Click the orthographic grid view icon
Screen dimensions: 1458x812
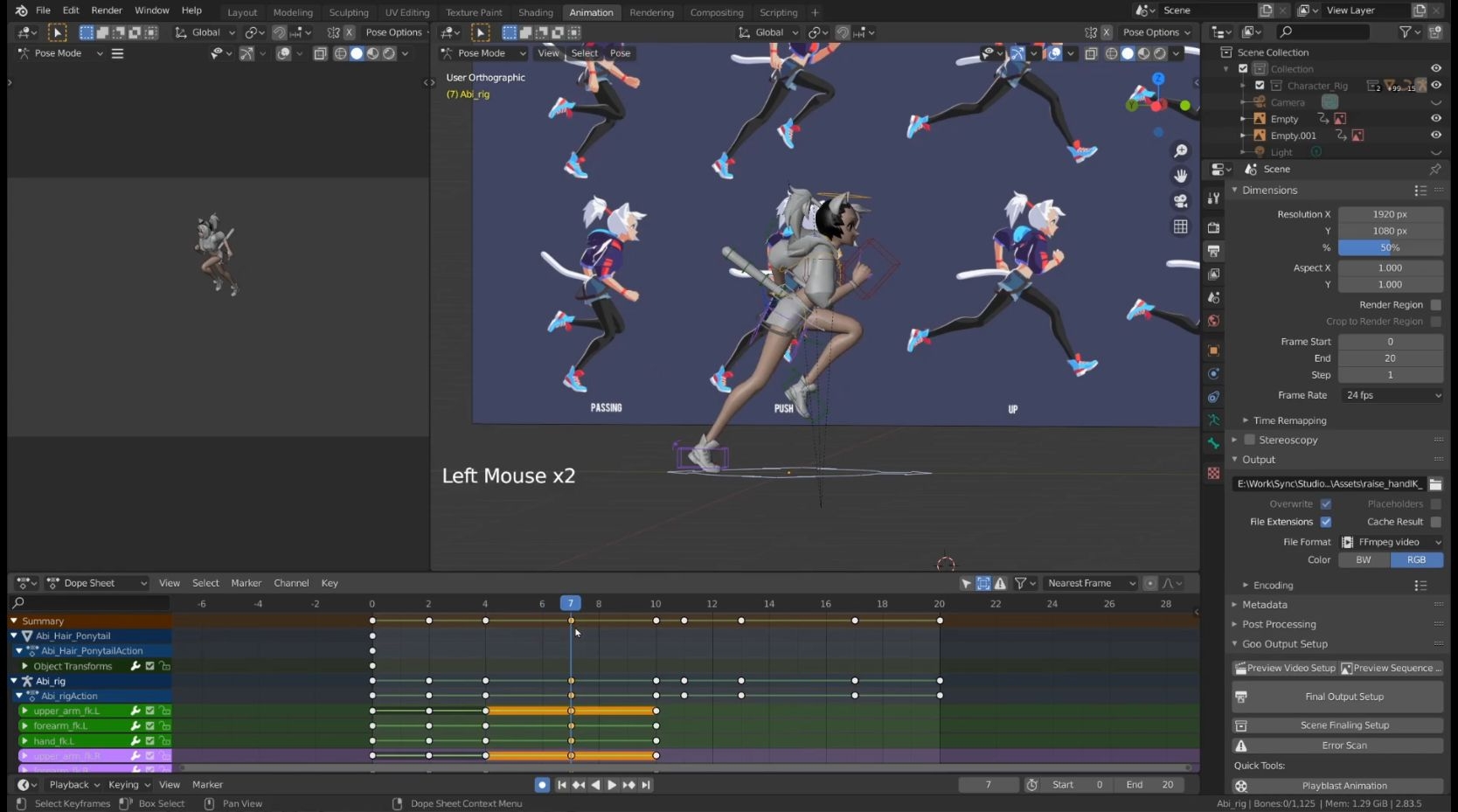pos(1181,226)
